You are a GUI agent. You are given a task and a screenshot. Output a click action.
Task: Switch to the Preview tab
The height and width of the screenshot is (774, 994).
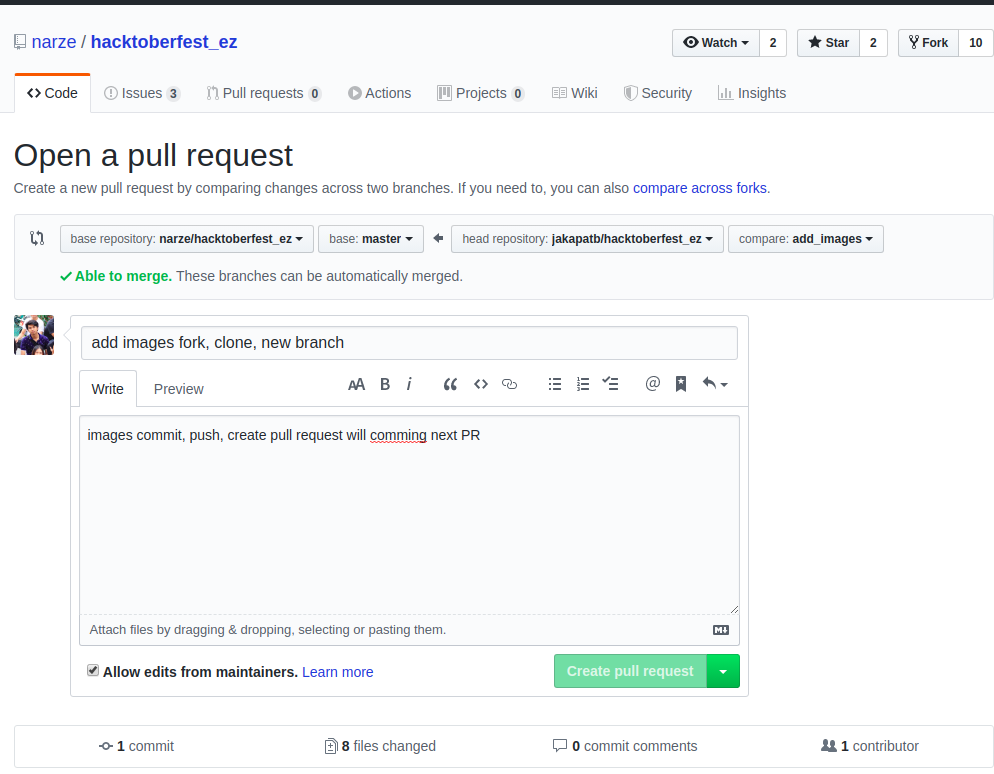click(178, 389)
